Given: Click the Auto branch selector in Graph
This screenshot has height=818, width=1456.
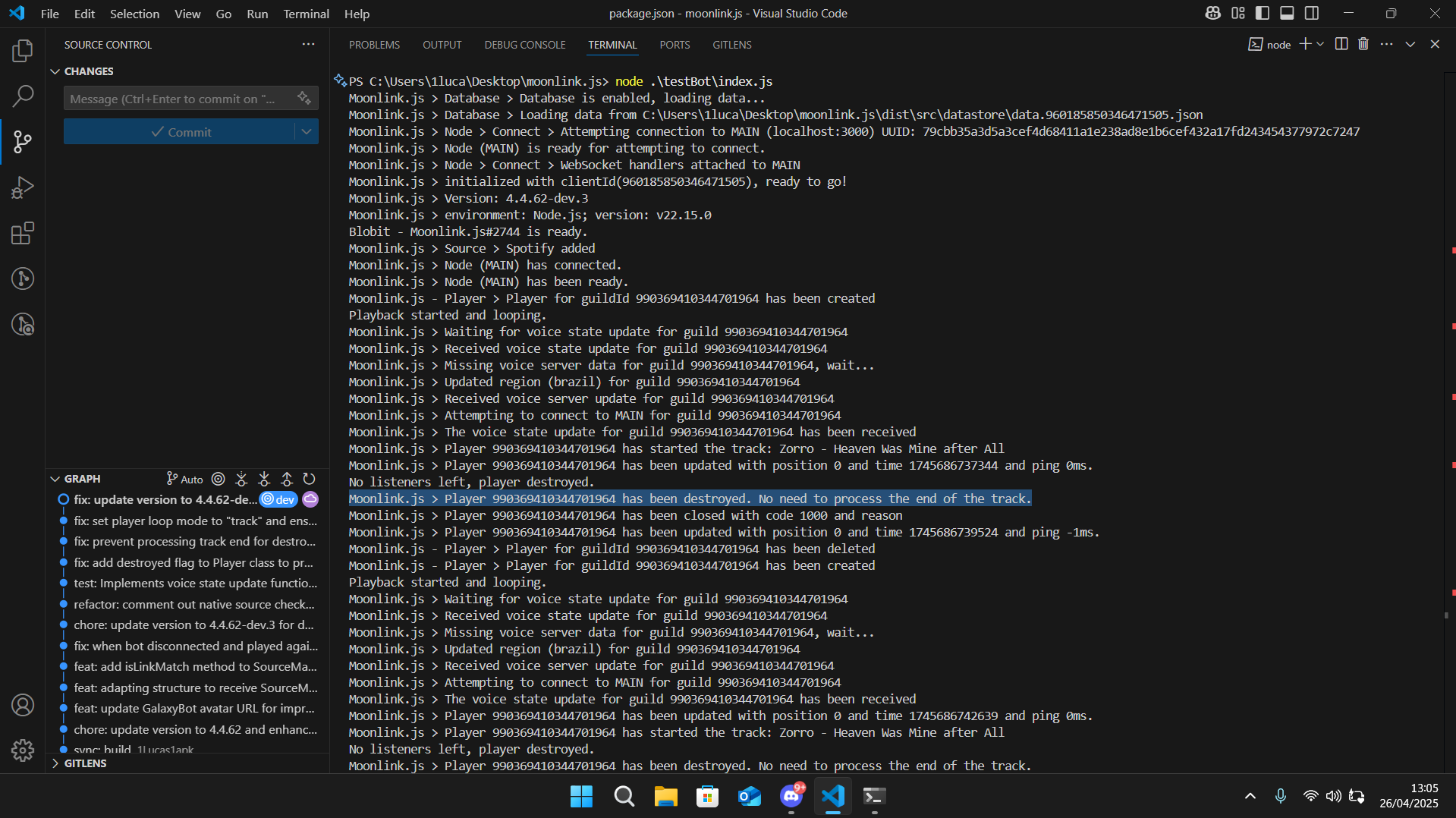Looking at the screenshot, I should pyautogui.click(x=185, y=479).
